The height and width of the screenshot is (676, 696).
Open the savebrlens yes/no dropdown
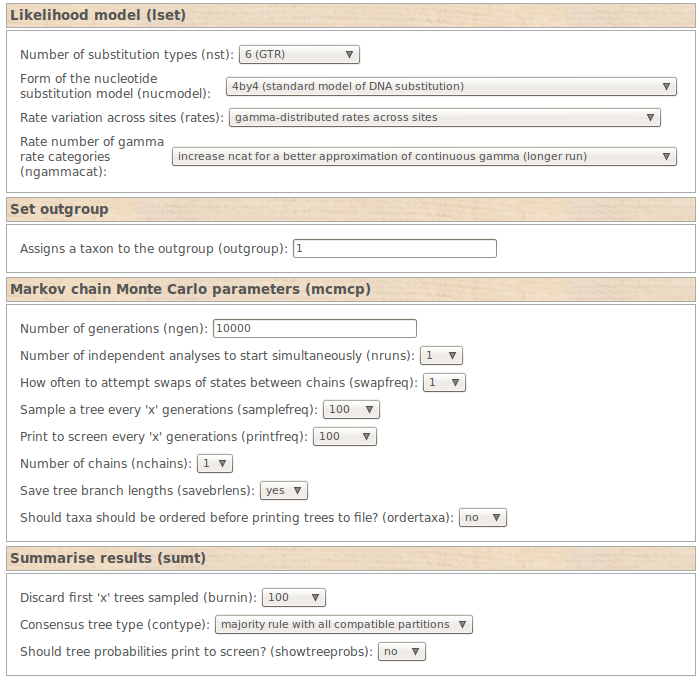pyautogui.click(x=283, y=491)
